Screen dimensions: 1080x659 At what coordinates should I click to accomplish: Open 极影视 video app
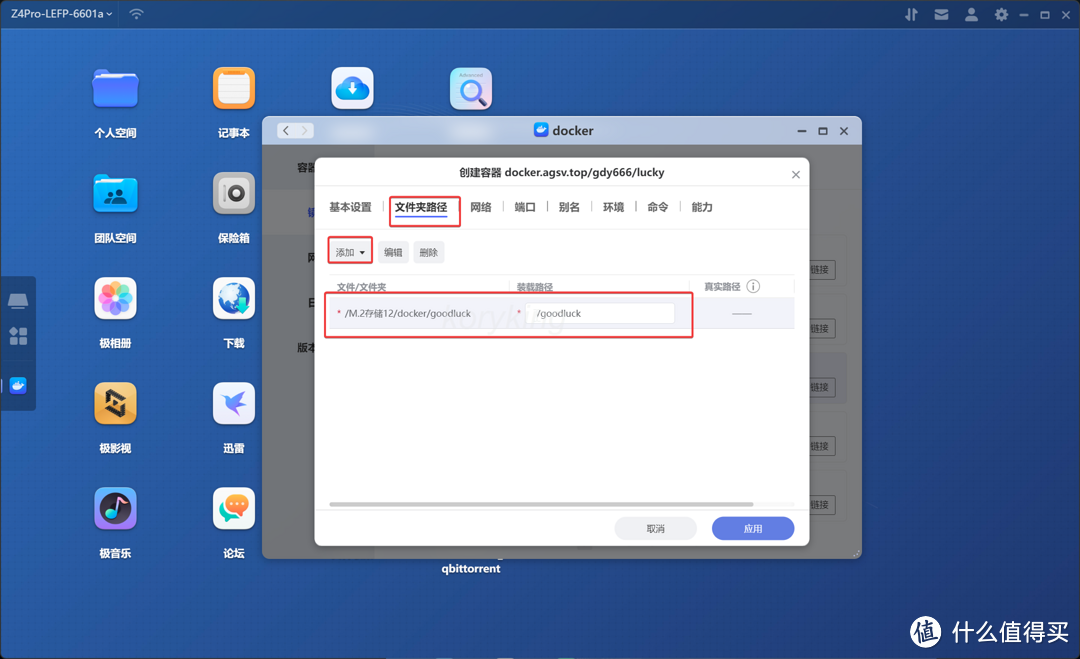coord(115,403)
